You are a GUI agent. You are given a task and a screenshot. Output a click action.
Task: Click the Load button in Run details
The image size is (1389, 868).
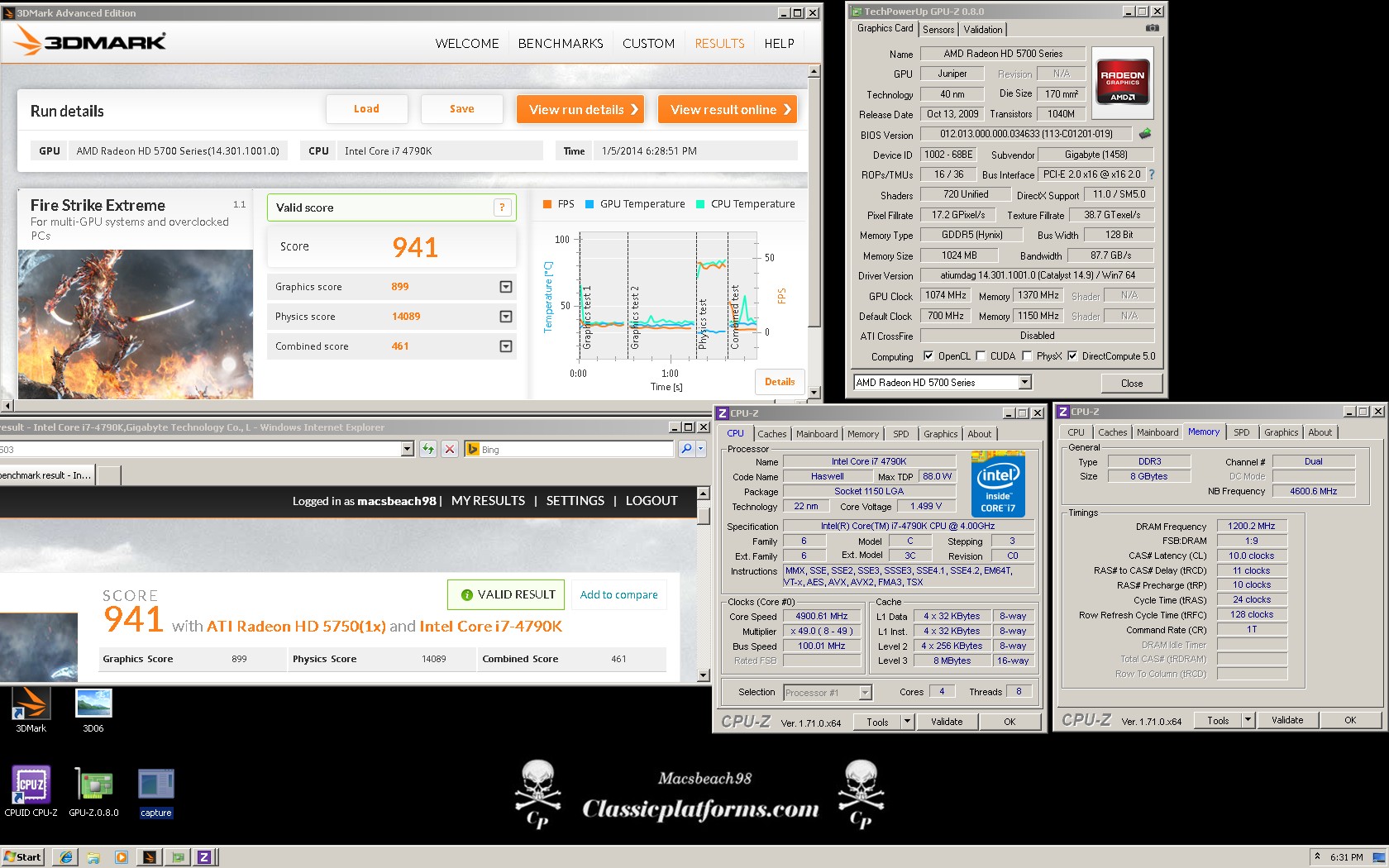point(366,109)
